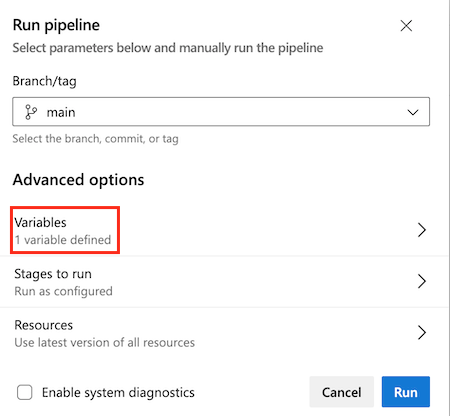Click the 'Select parameters below' subtitle text
The image size is (450, 416).
pyautogui.click(x=168, y=48)
